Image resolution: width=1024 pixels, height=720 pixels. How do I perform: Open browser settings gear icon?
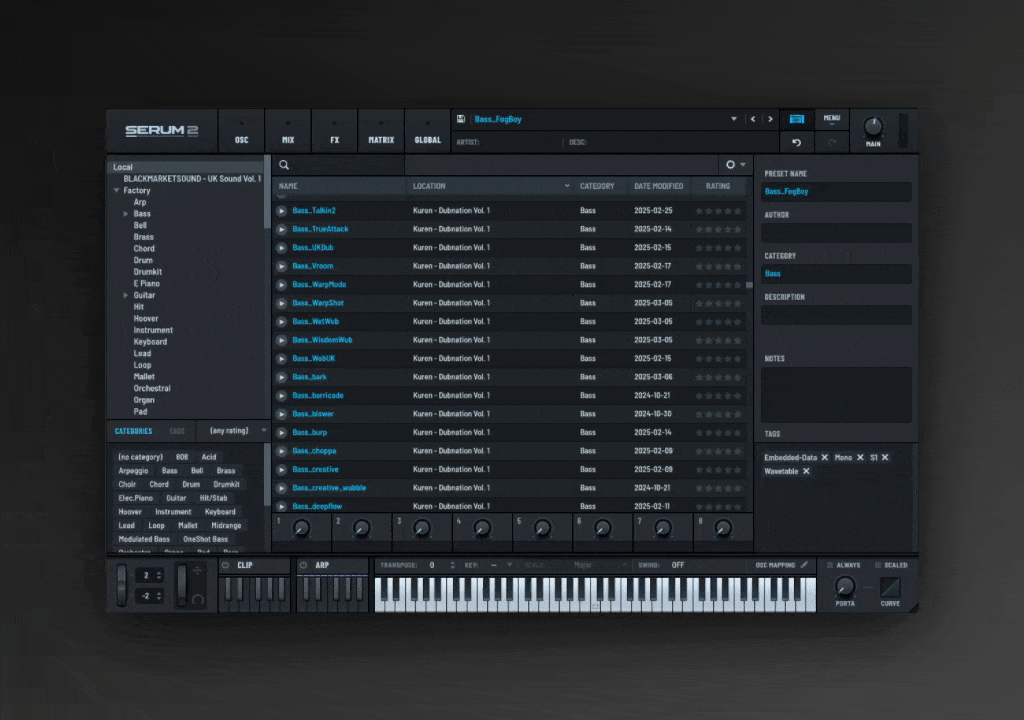coord(731,165)
